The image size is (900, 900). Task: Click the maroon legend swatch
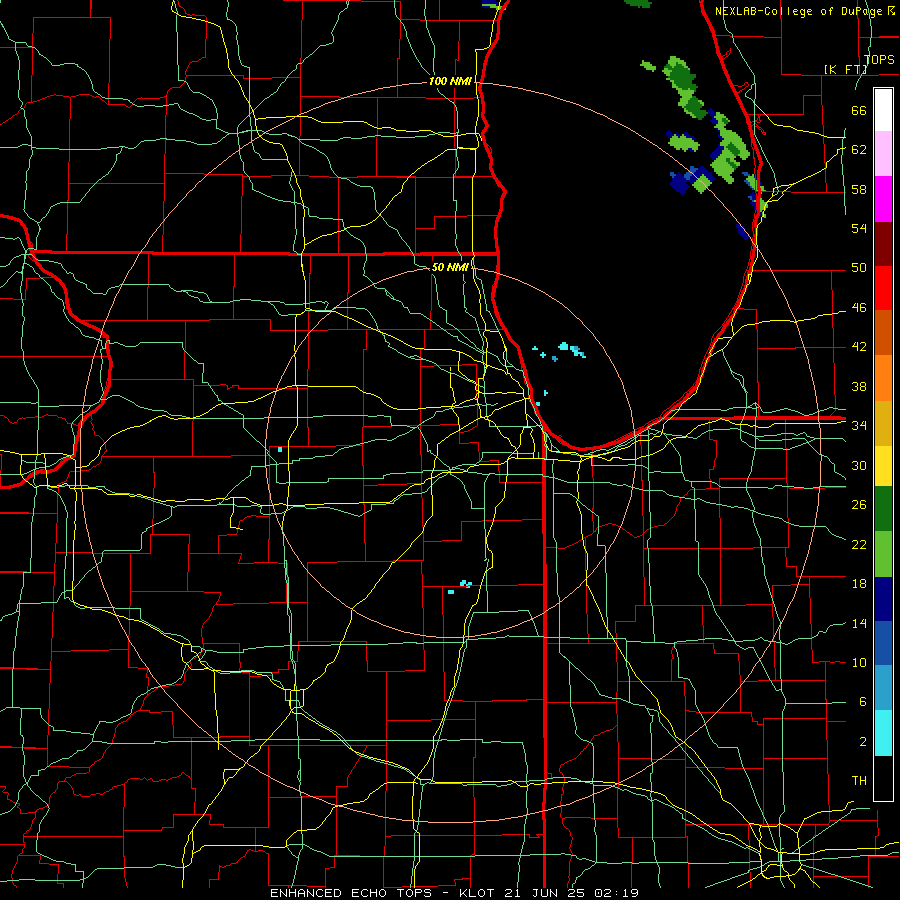(883, 244)
